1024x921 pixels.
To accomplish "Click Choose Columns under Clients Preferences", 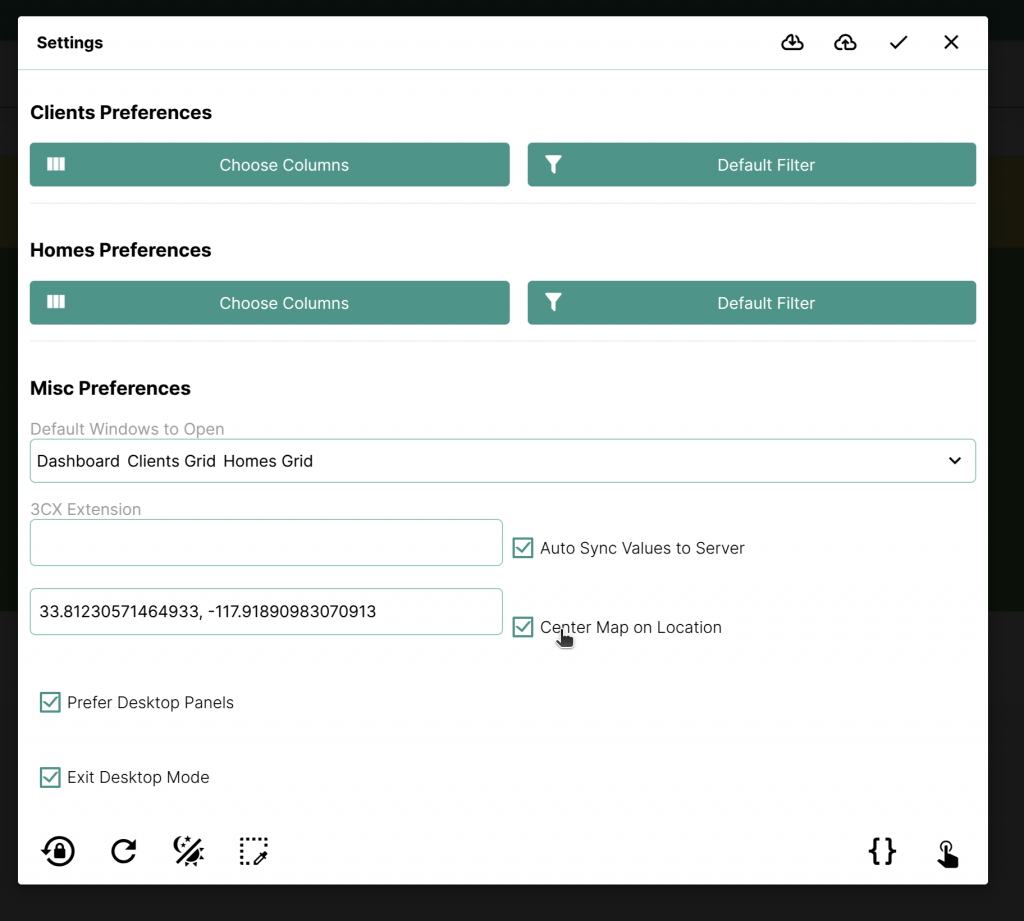I will pos(269,165).
